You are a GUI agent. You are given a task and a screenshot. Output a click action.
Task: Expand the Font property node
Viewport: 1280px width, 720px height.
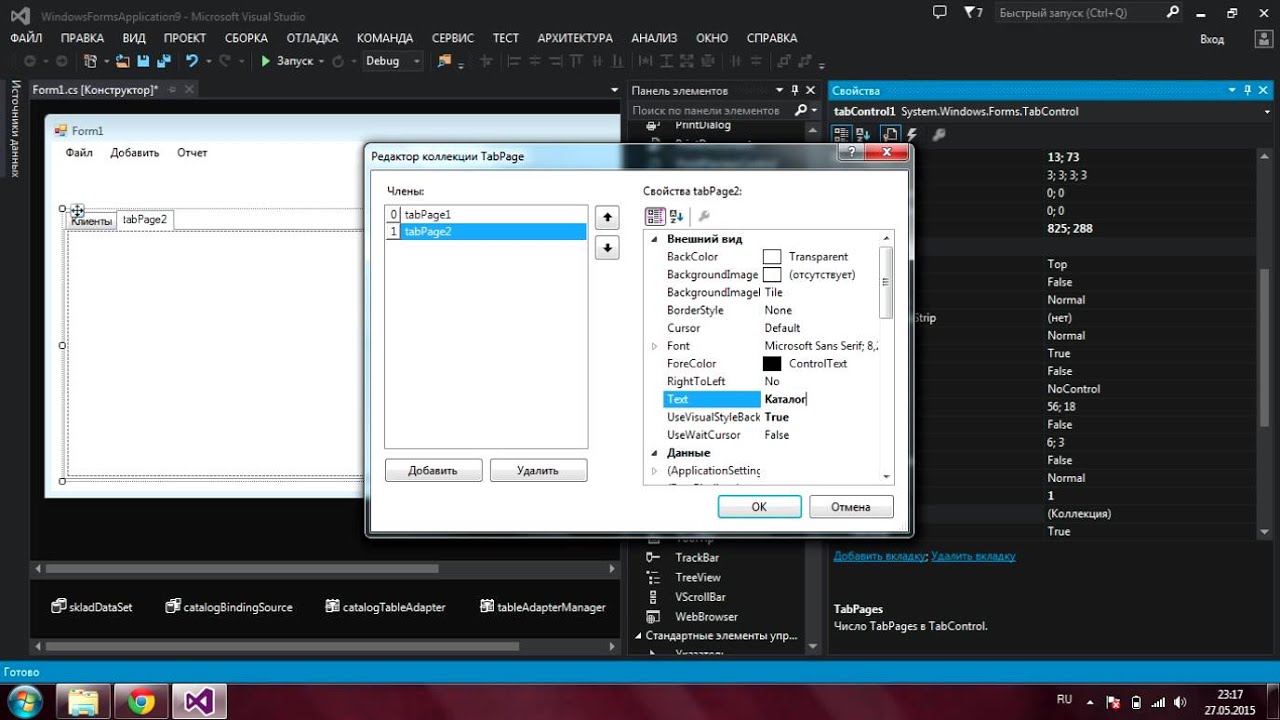click(x=655, y=346)
